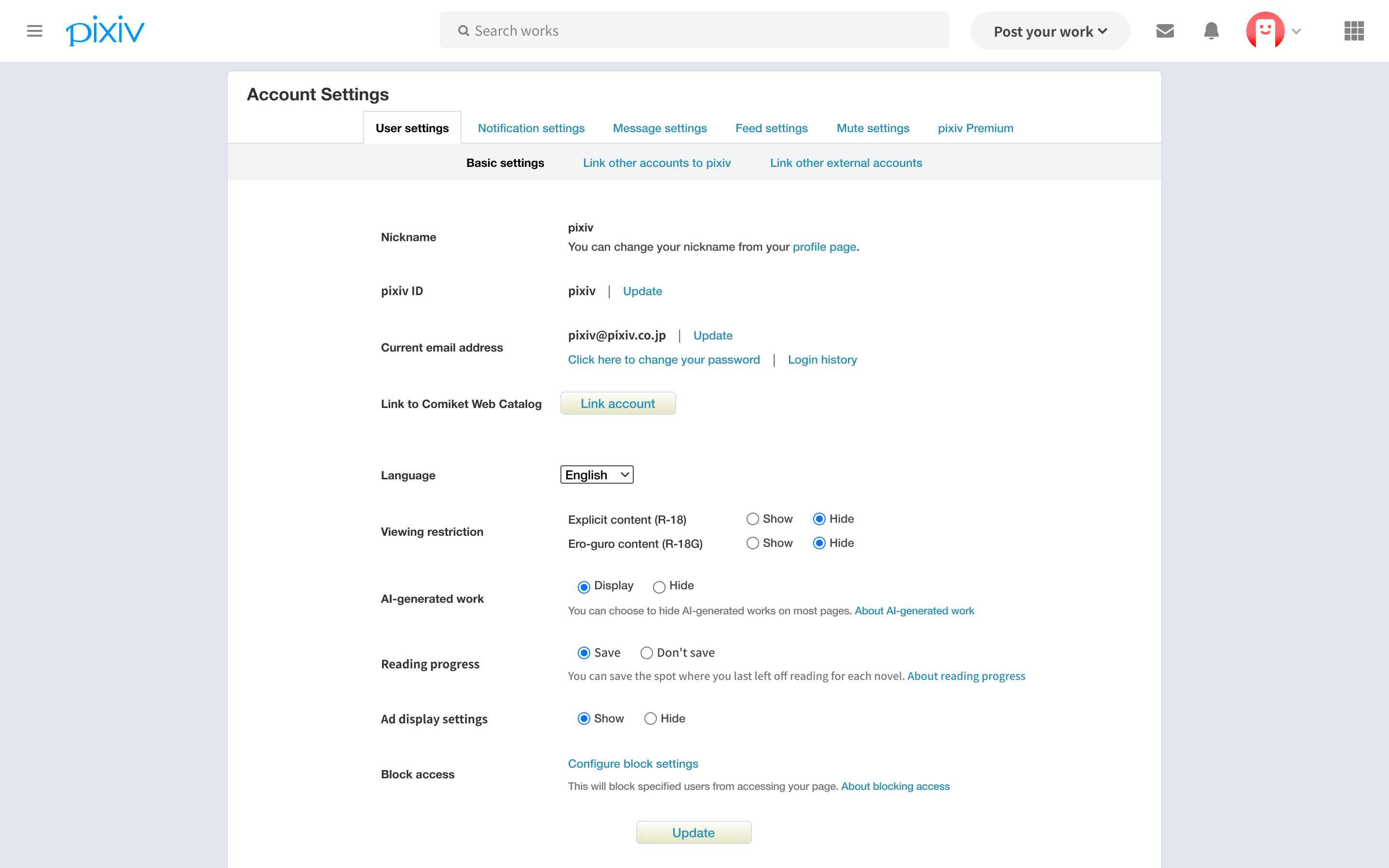Open the hamburger menu
This screenshot has width=1389, height=868.
(34, 30)
